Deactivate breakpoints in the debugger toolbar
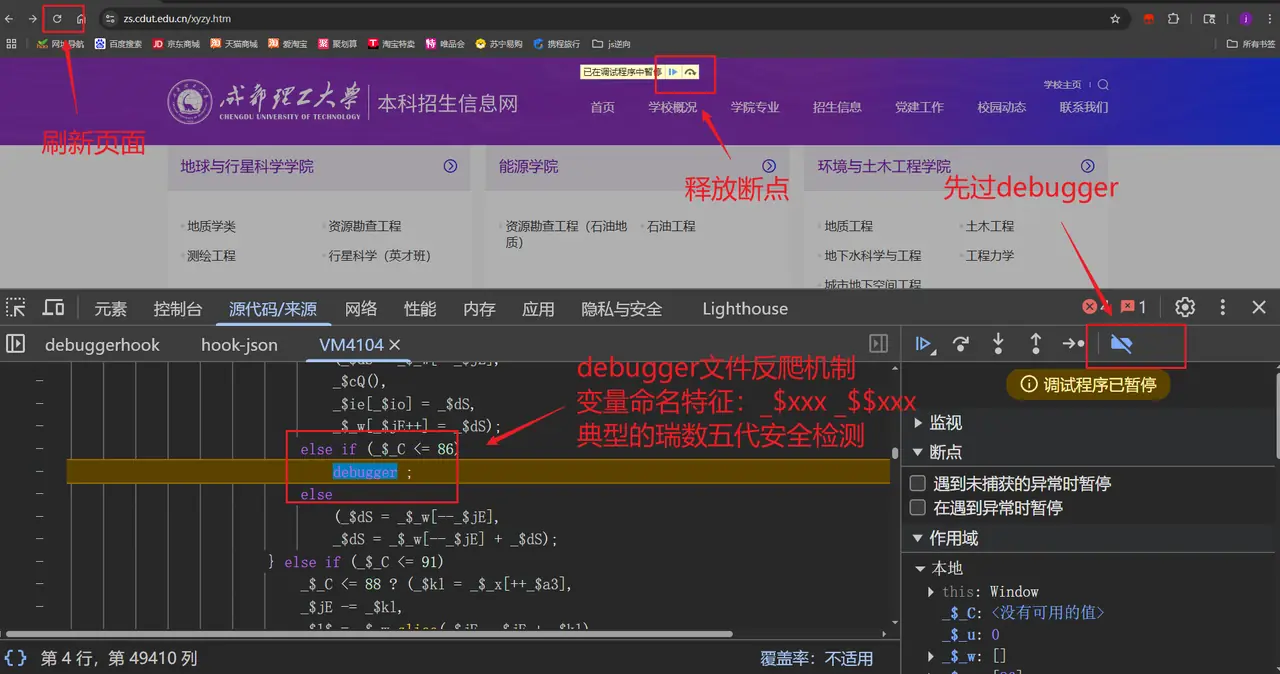Viewport: 1280px width, 674px height. click(x=1121, y=344)
